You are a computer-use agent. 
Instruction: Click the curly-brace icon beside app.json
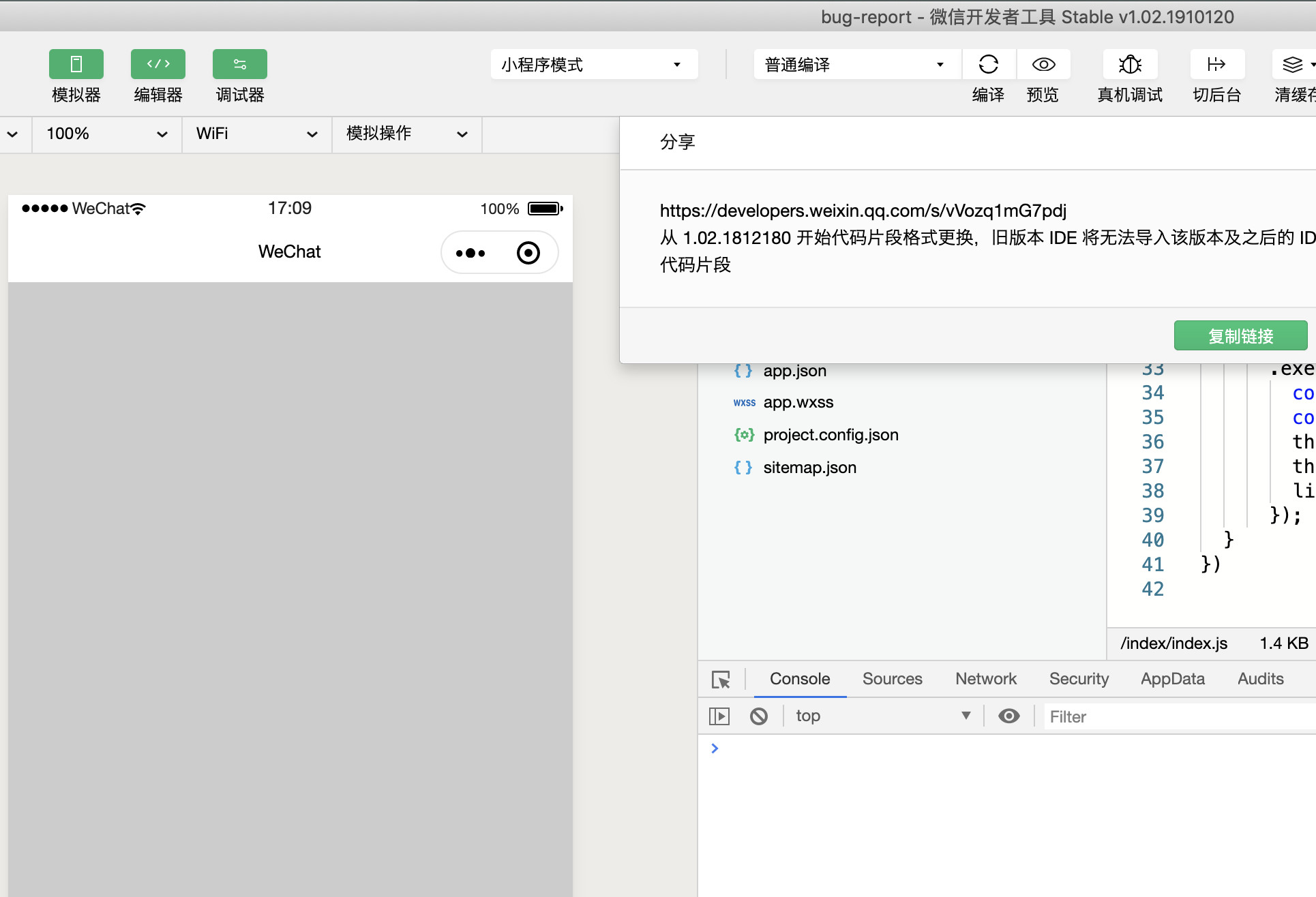pos(743,371)
